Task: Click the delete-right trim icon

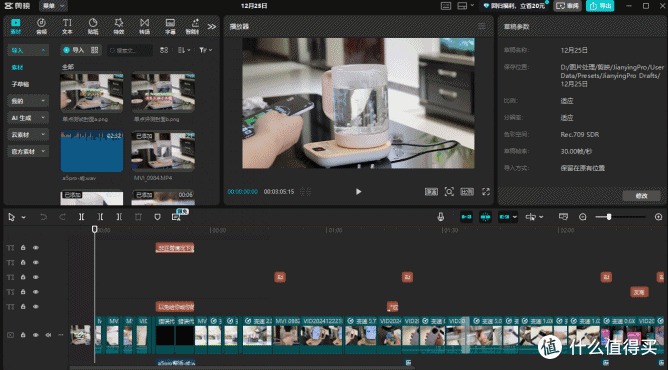Action: [119, 217]
